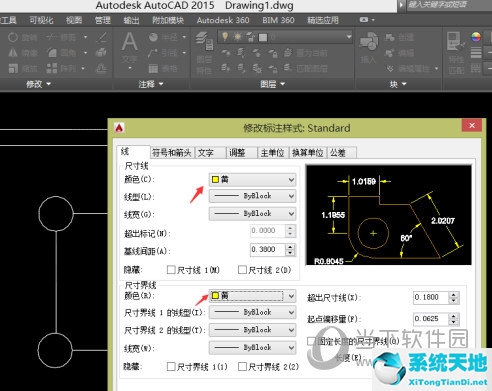Click the Table (表格) icon
492x391 pixels.
tap(153, 68)
